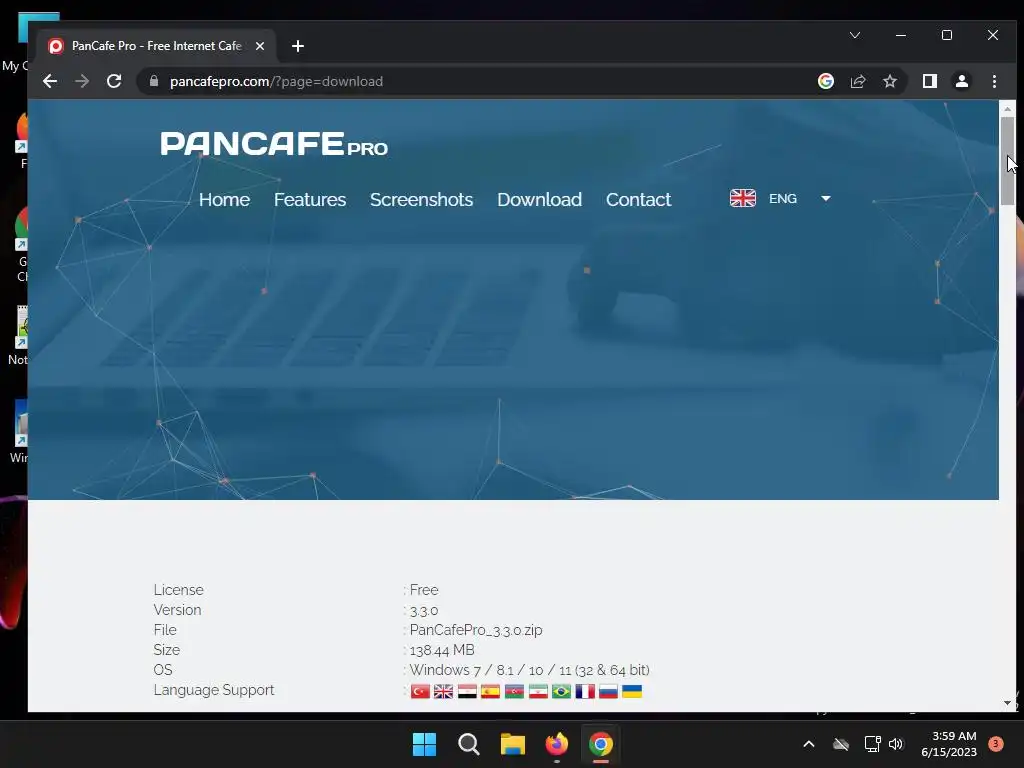Click the Egypt flag icon

[x=467, y=691]
